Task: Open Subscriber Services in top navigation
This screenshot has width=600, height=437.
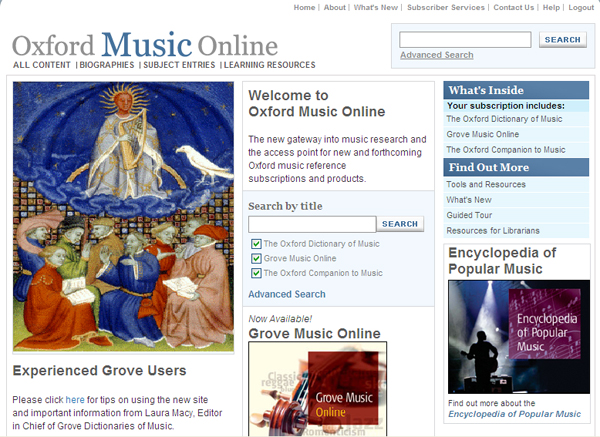Action: 445,7
